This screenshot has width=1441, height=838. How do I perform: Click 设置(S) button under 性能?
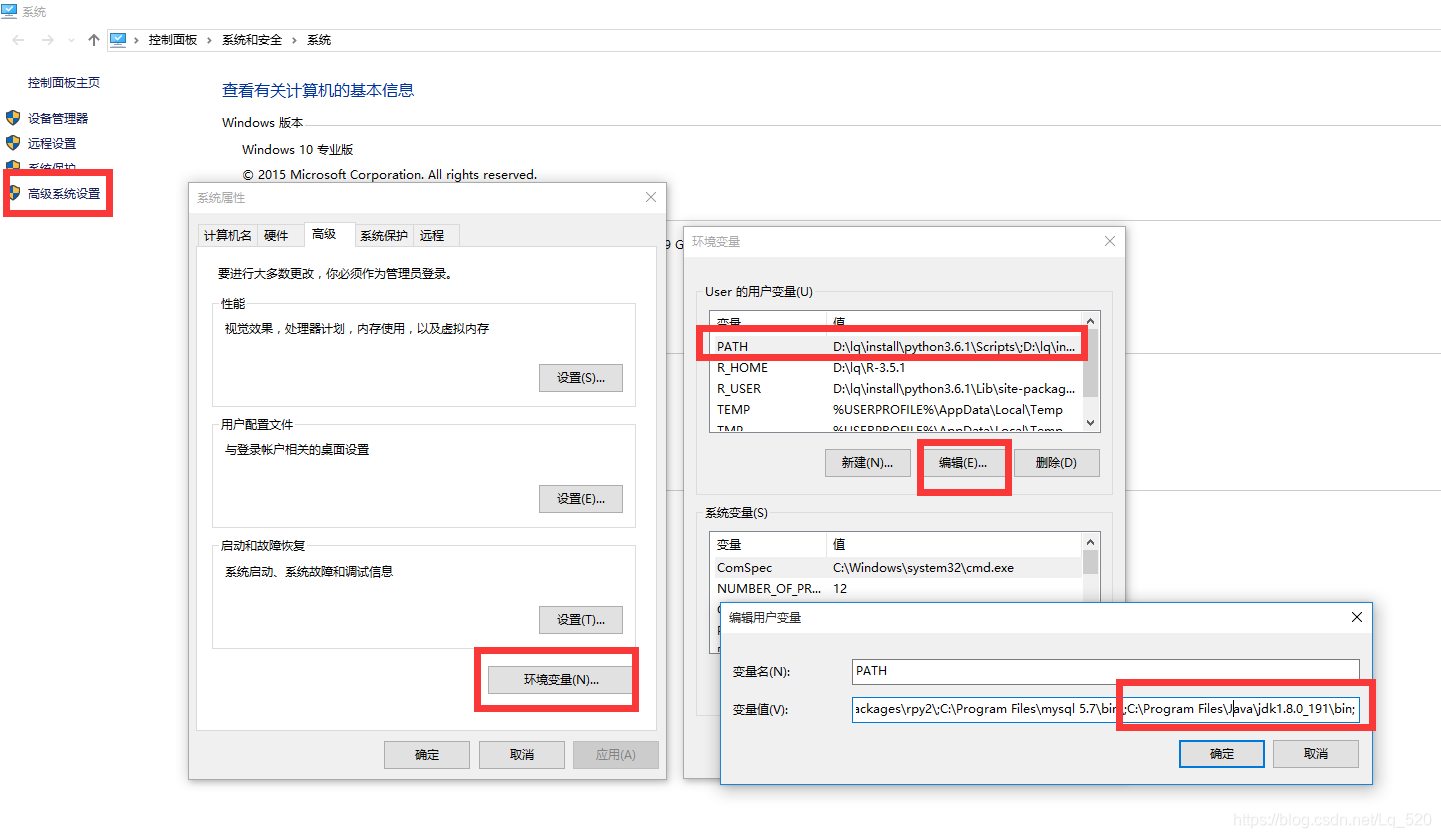point(581,378)
